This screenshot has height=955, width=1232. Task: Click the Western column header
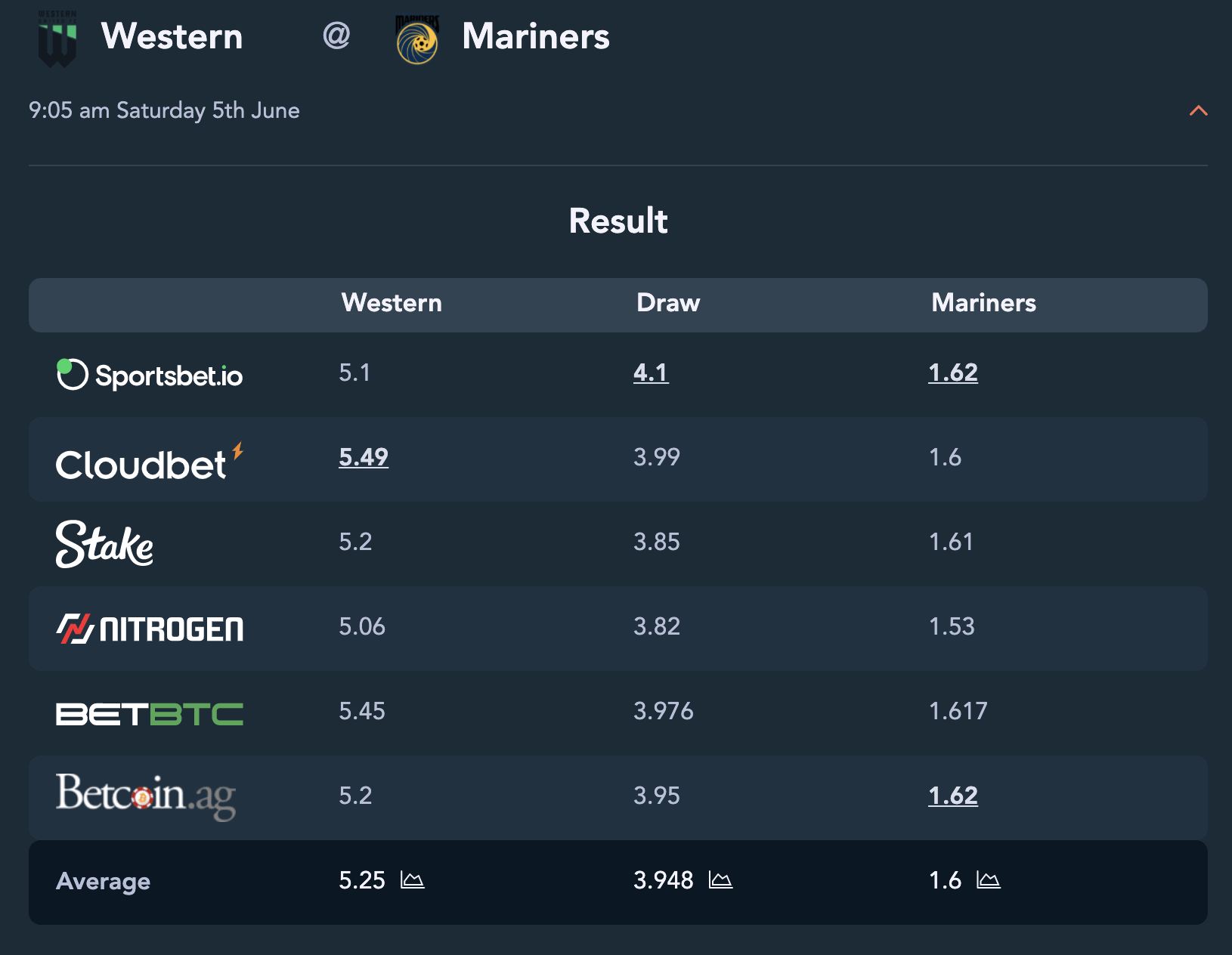[x=392, y=303]
